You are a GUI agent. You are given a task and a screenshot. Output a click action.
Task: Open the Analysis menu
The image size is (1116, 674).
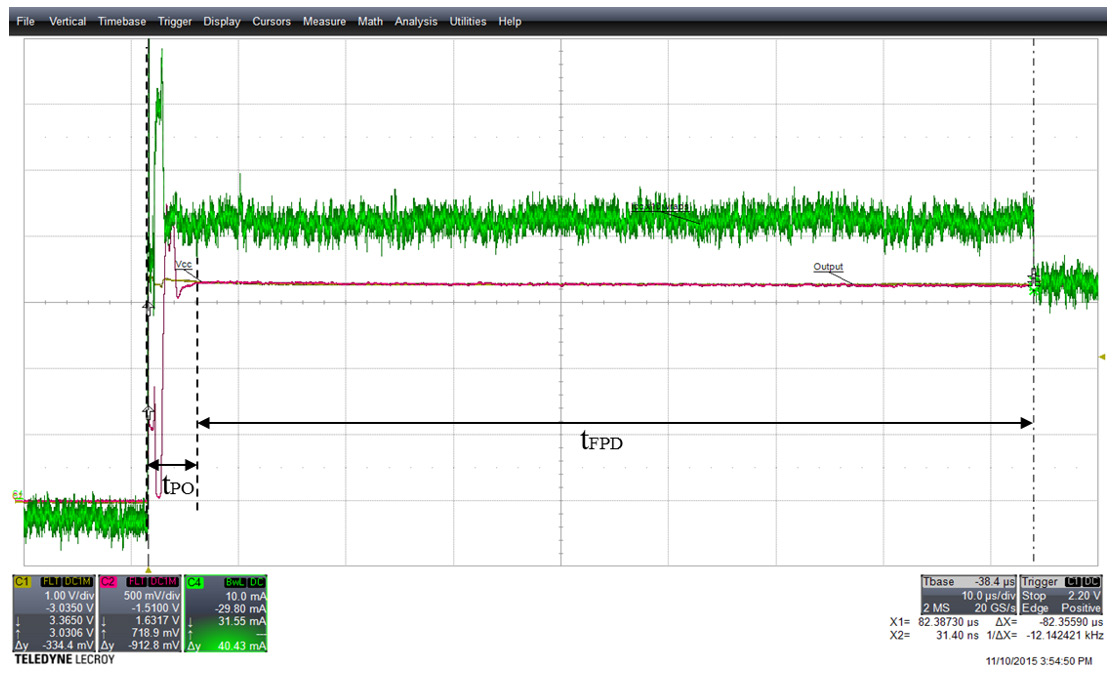(x=416, y=21)
